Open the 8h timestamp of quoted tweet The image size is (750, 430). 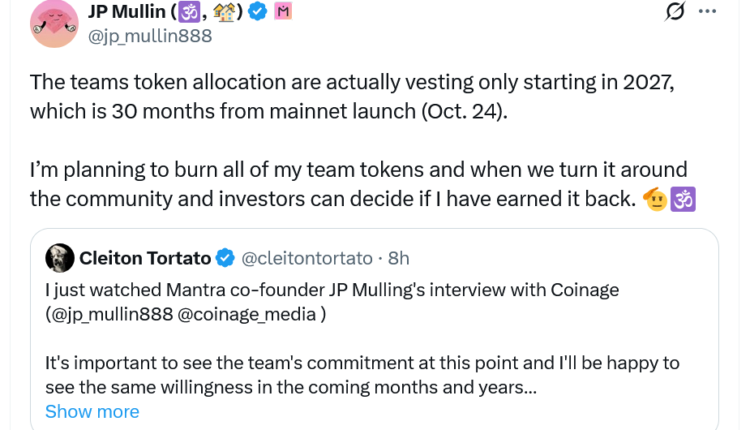(399, 258)
